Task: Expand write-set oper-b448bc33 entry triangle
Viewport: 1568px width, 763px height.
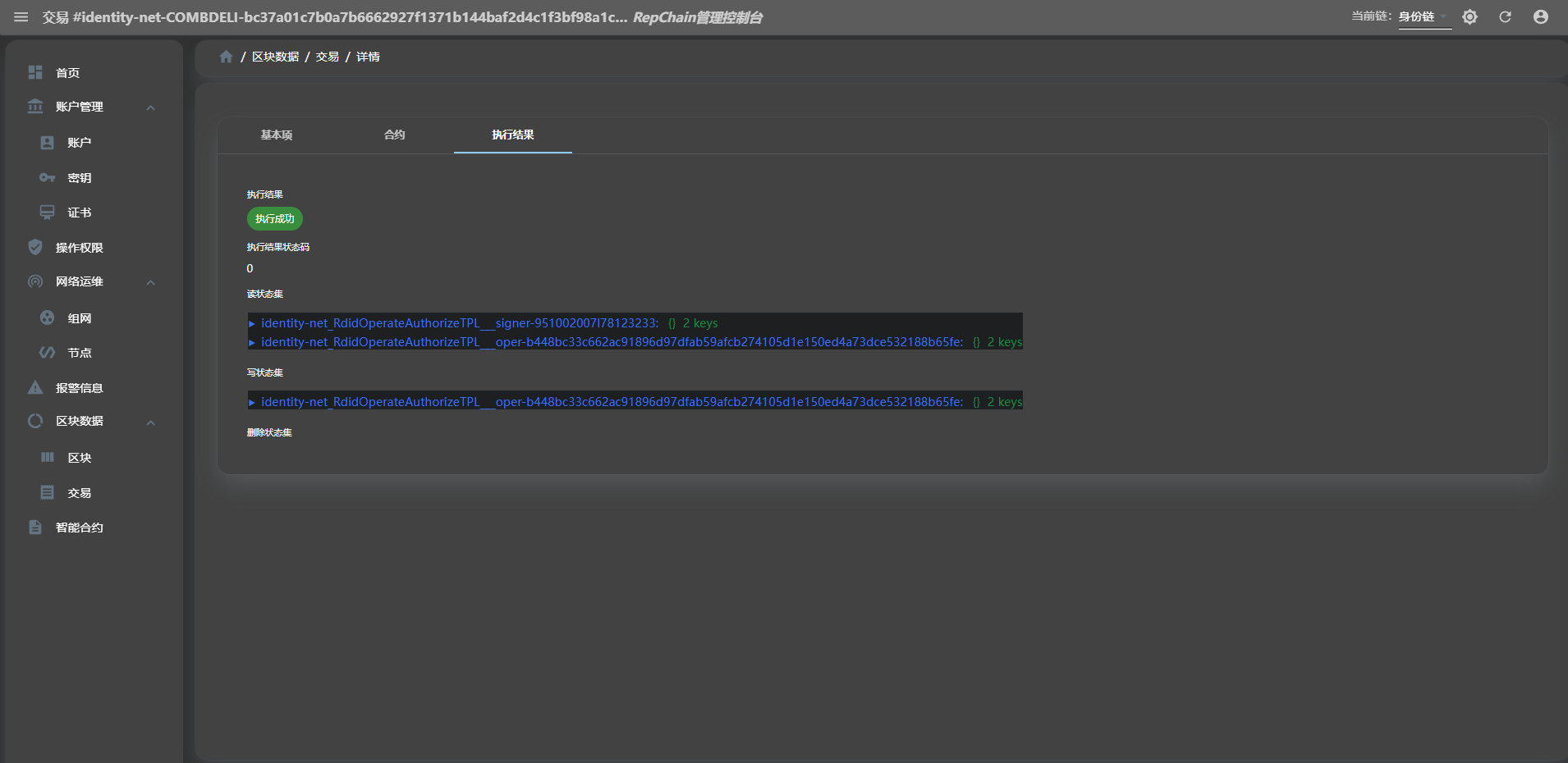Action: (x=252, y=402)
